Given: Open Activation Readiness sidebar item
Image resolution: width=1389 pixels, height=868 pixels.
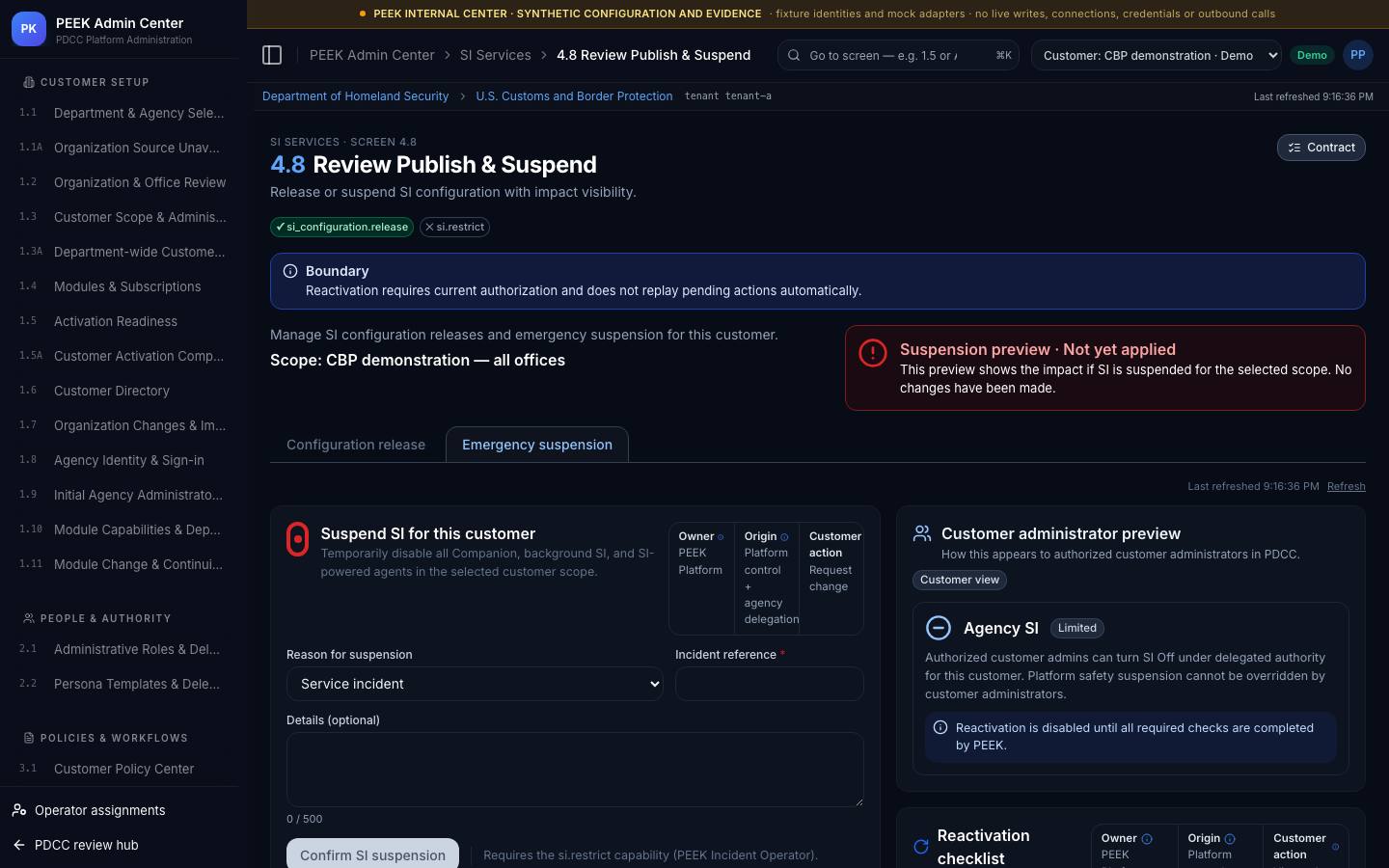Looking at the screenshot, I should click(123, 321).
